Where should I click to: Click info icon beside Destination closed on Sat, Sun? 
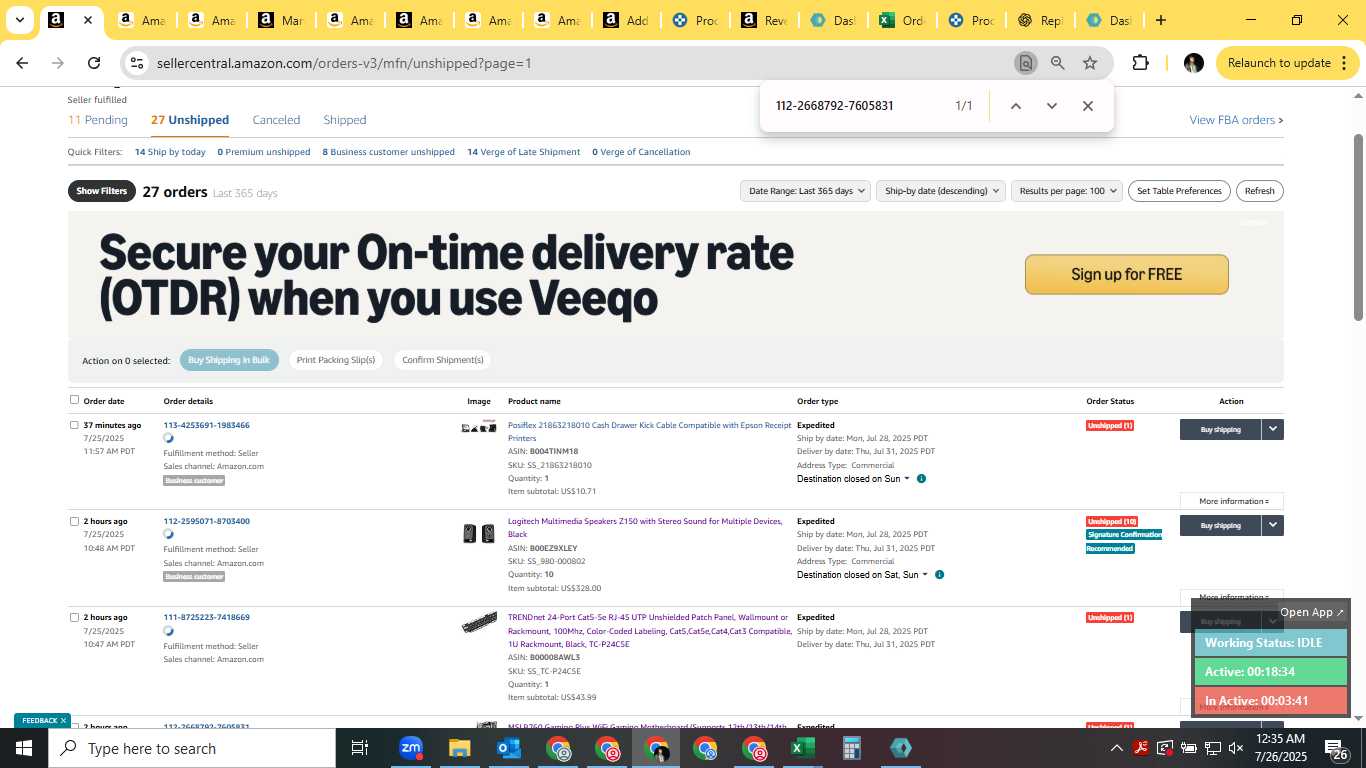[939, 575]
